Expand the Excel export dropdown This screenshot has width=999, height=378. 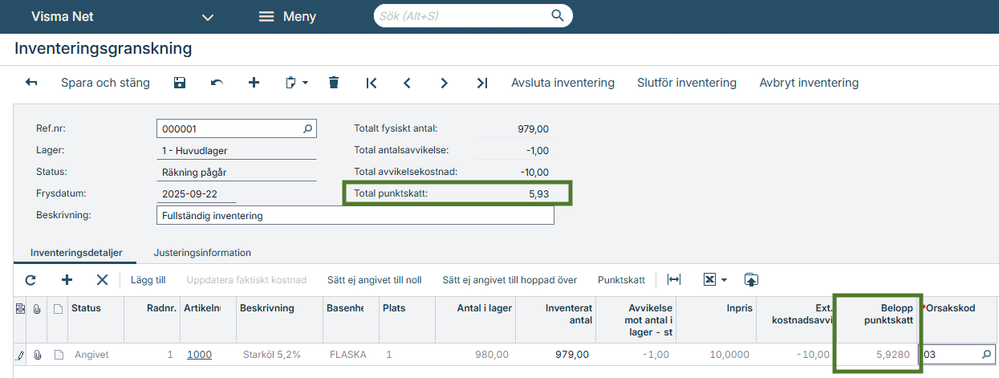(x=724, y=280)
